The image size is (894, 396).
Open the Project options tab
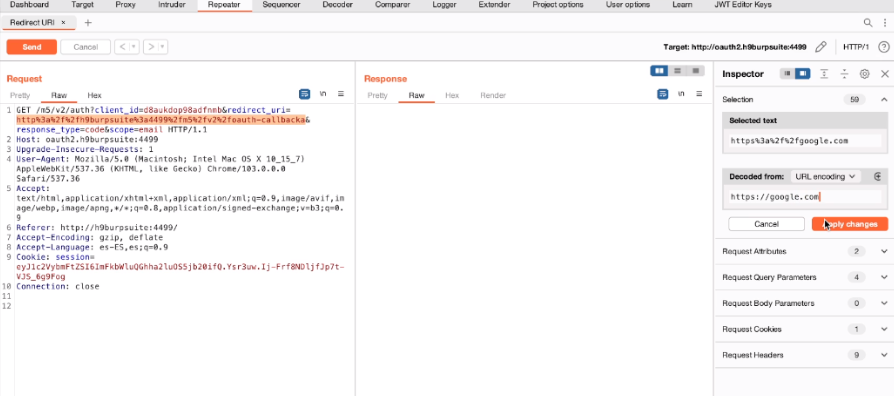558,5
